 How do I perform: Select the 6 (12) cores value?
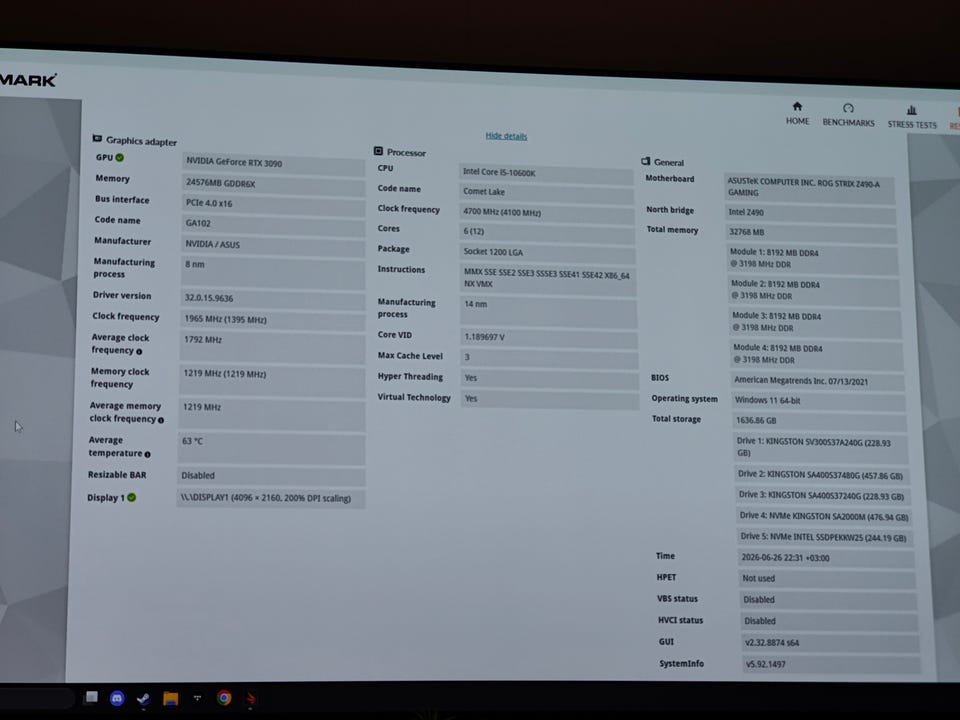[547, 232]
